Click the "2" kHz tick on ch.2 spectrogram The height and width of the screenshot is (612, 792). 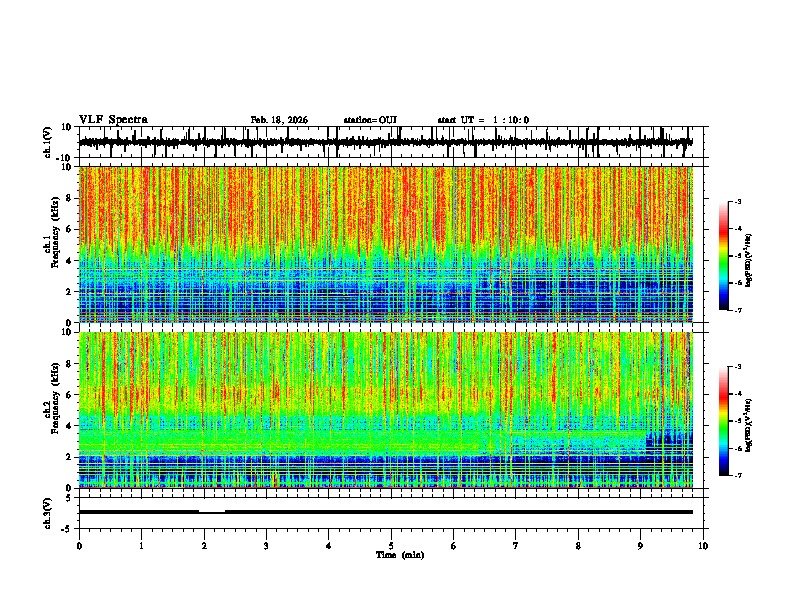tap(70, 457)
